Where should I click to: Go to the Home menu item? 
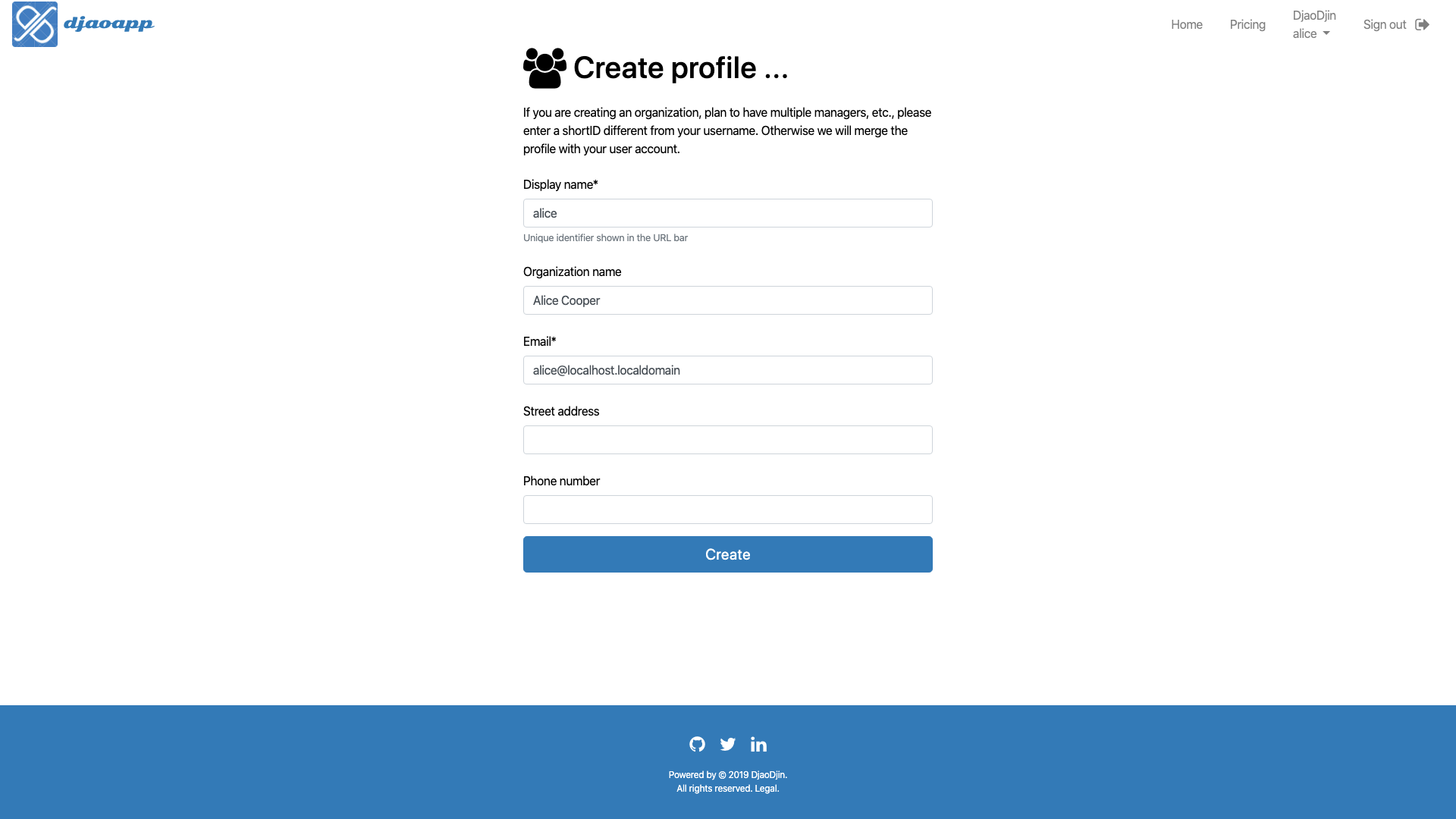(x=1187, y=24)
